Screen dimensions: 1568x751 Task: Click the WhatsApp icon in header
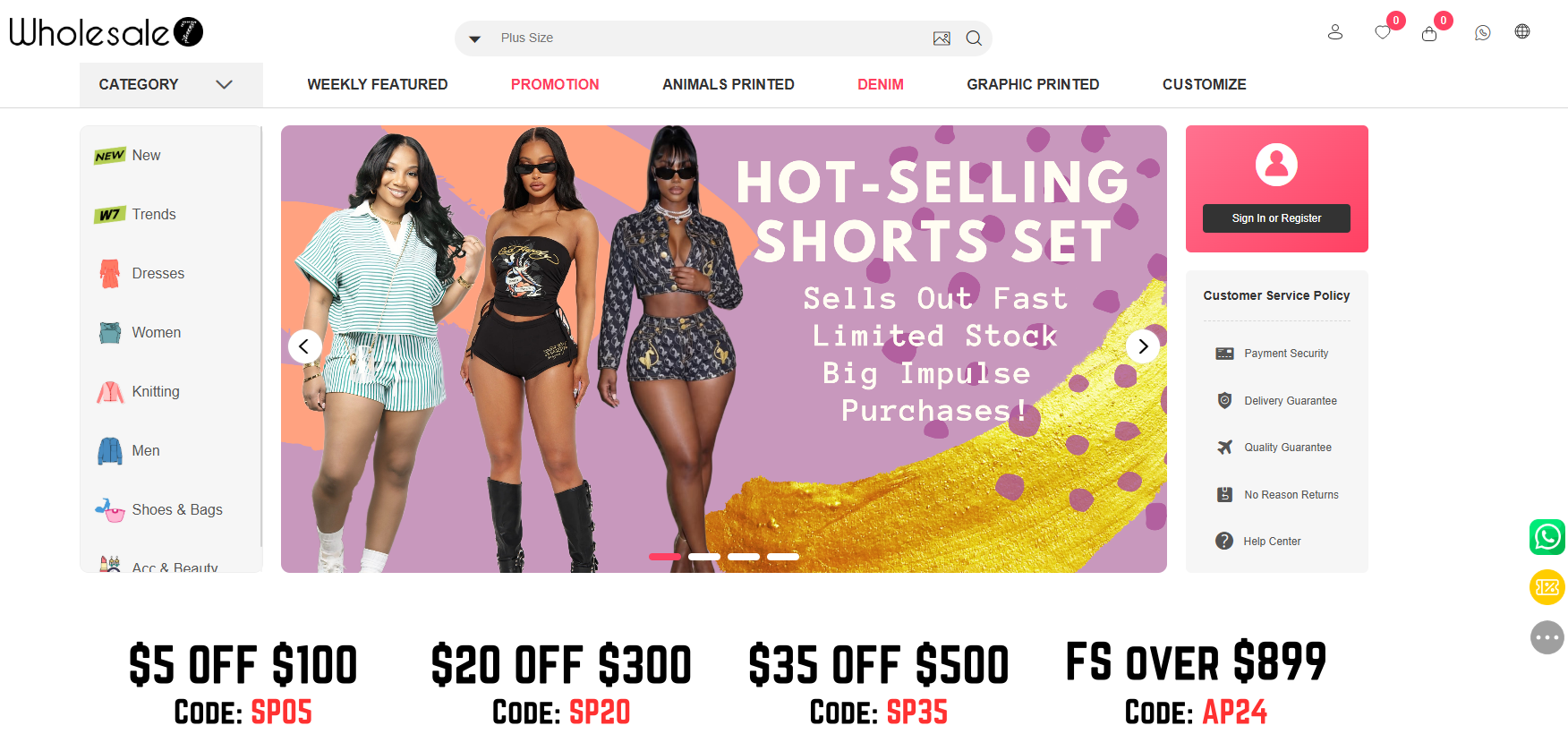pos(1483,33)
